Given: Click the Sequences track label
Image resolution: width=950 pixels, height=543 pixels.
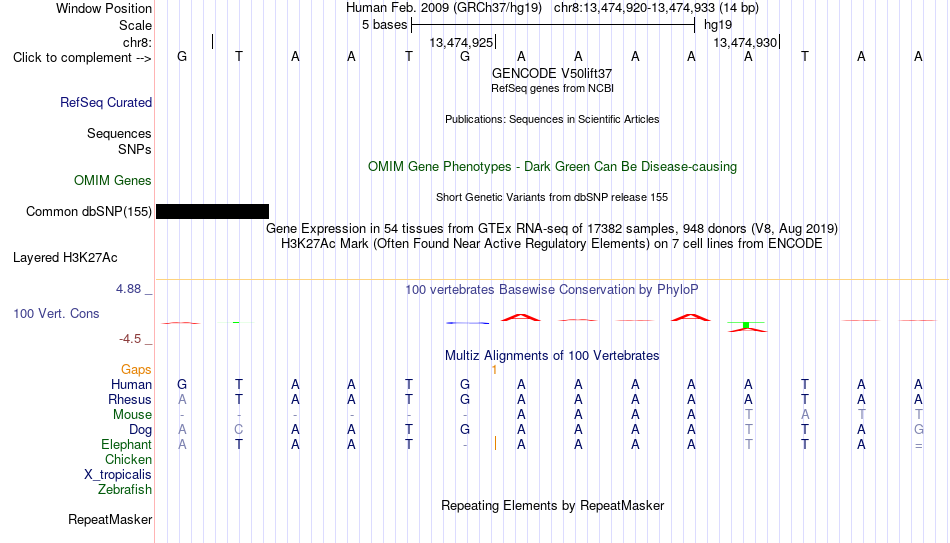Looking at the screenshot, I should 119,133.
